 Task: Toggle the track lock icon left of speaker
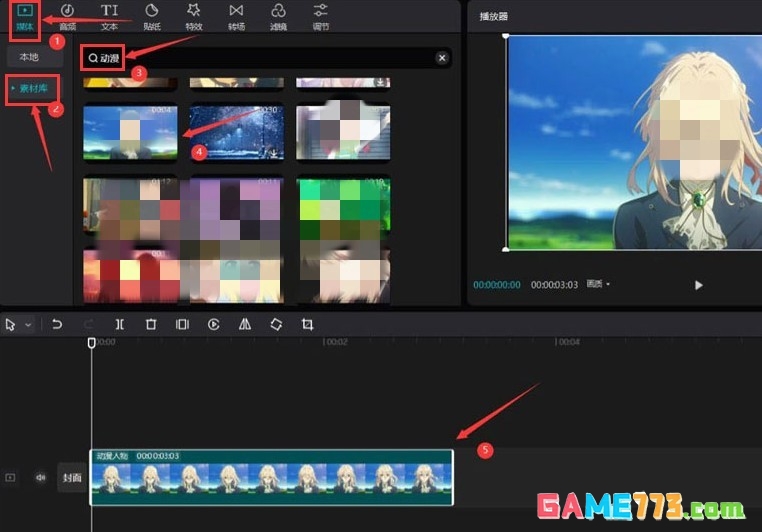pos(11,478)
